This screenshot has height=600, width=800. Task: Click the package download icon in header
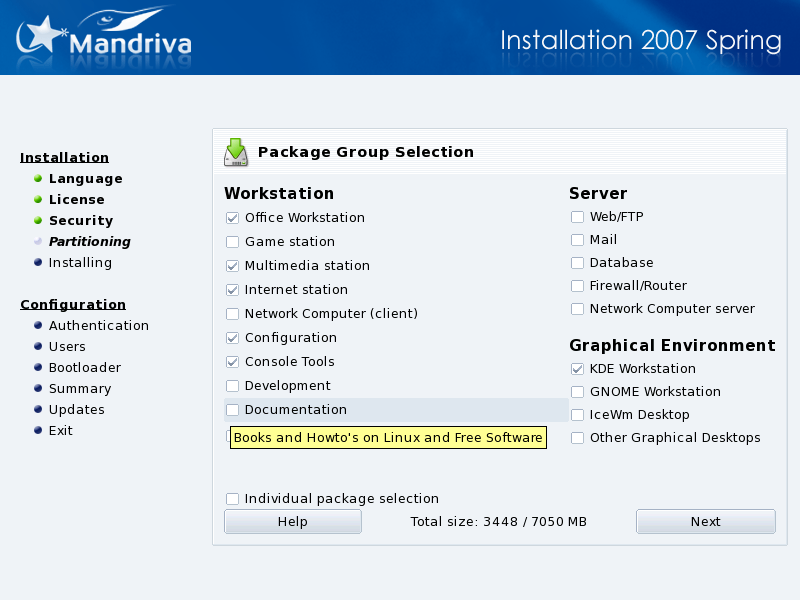click(236, 152)
